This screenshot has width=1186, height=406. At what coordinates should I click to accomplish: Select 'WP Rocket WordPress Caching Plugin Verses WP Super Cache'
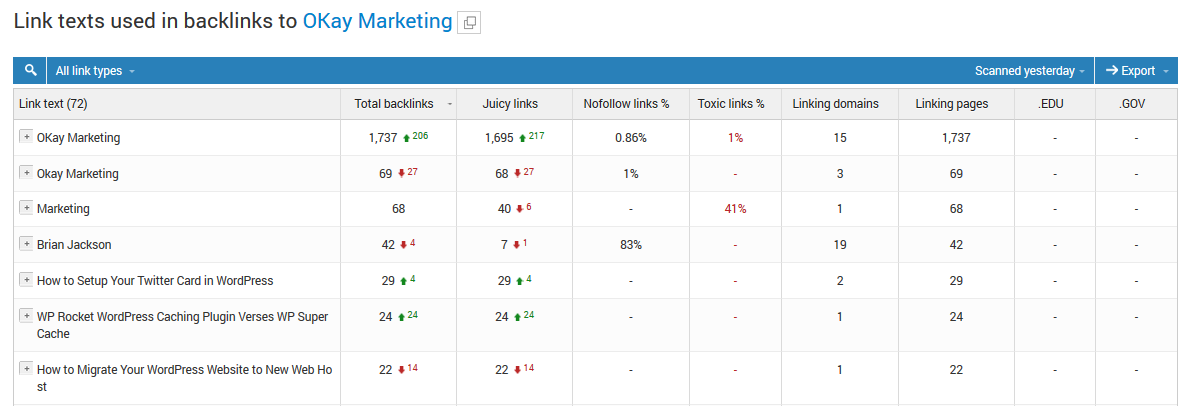pos(182,324)
